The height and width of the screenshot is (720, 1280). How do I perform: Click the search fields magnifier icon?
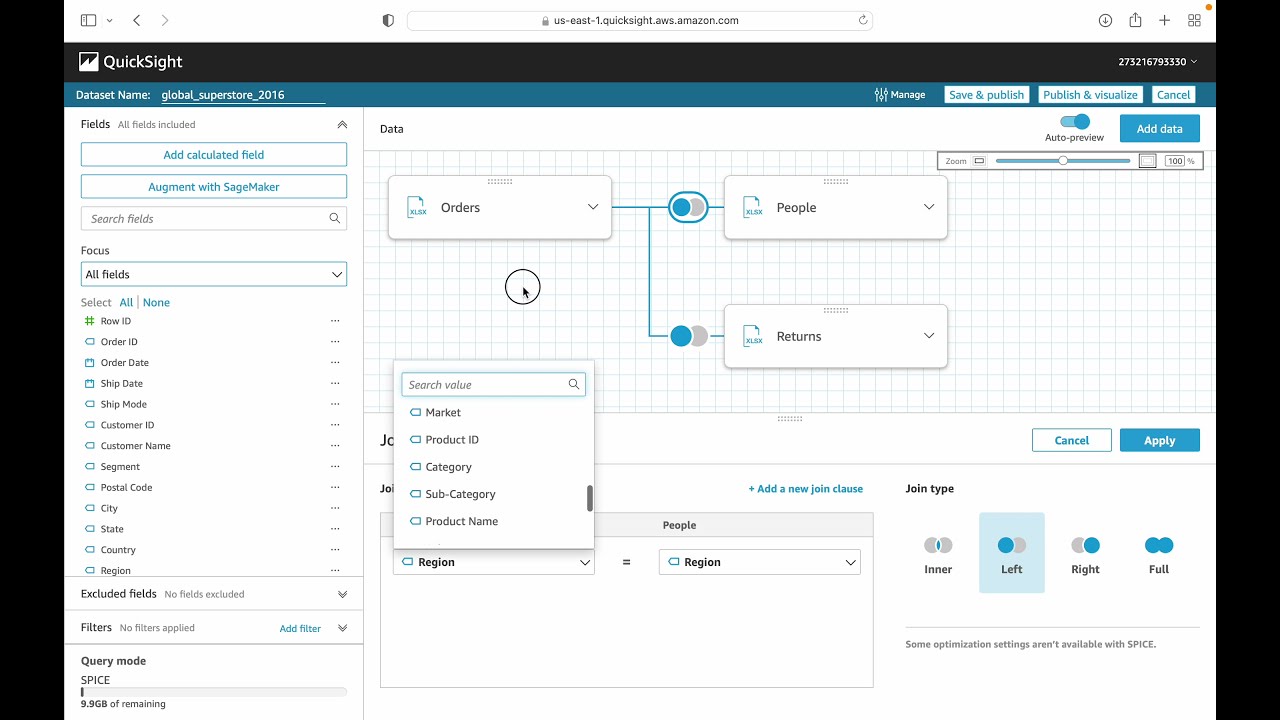pos(335,218)
